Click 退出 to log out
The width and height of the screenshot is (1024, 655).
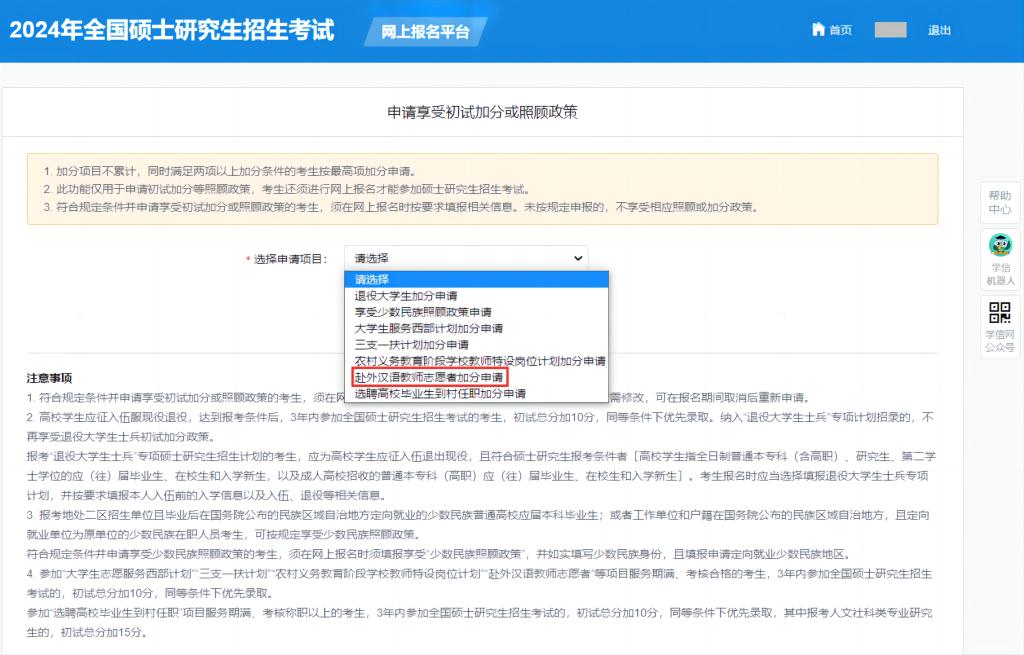tap(939, 30)
